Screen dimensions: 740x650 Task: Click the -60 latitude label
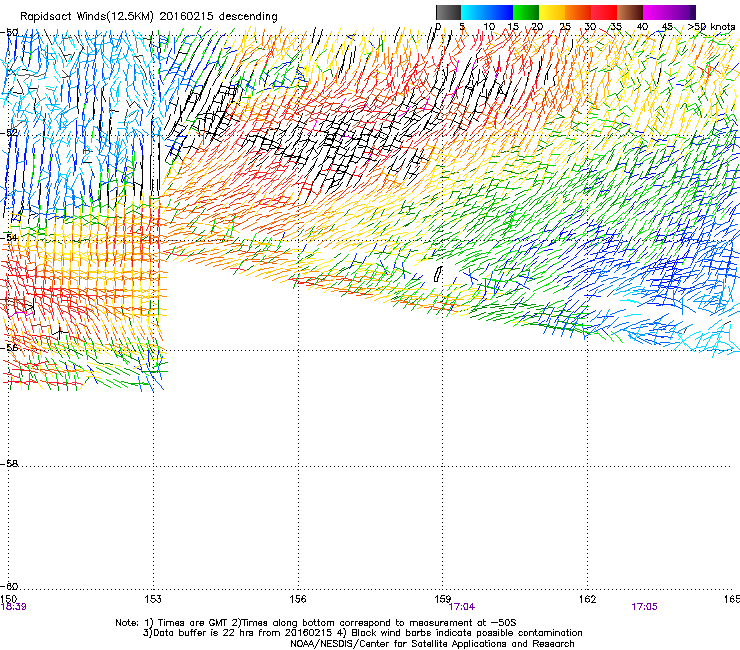(x=9, y=587)
